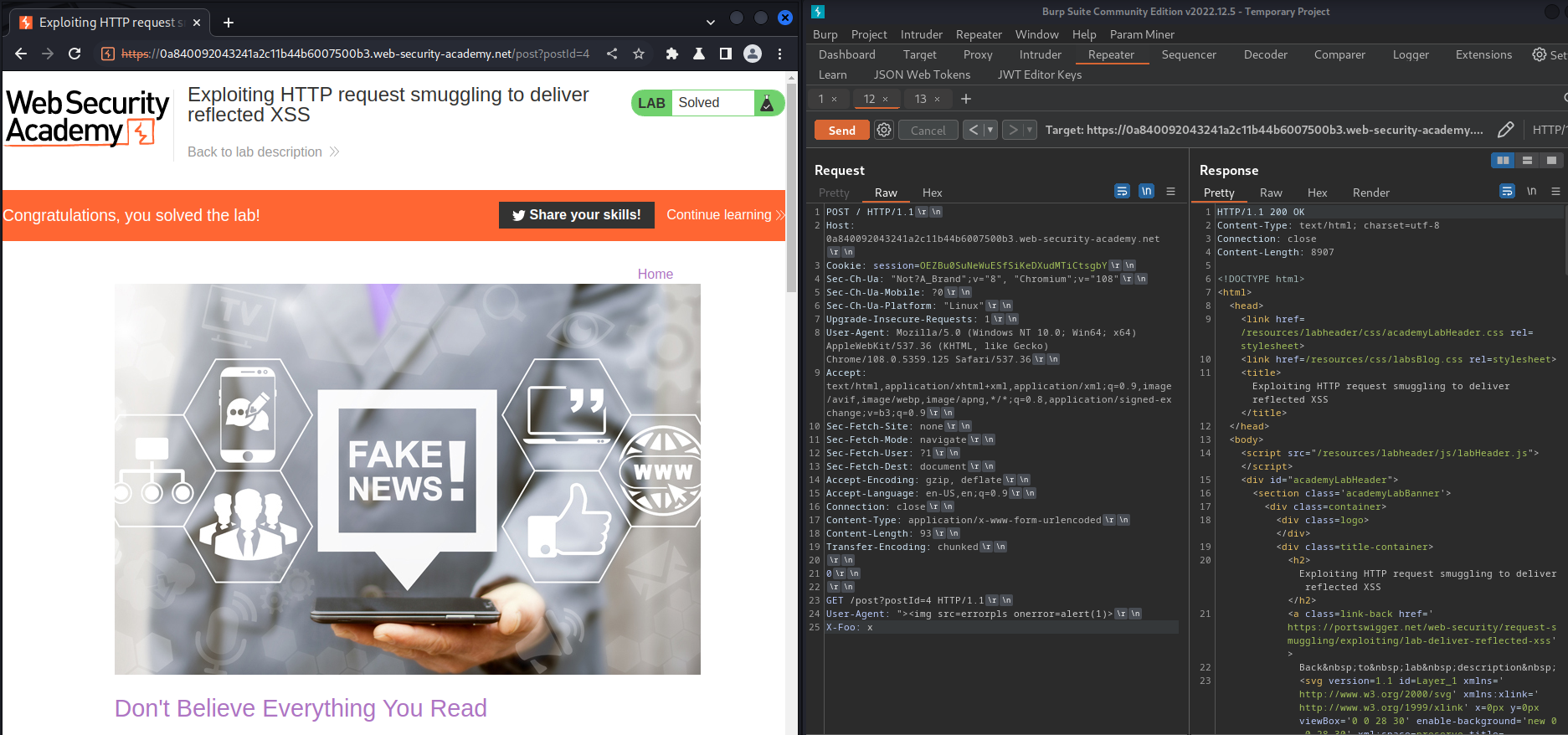Open Request panel hamburger menu
Viewport: 1568px width, 735px height.
1170,192
